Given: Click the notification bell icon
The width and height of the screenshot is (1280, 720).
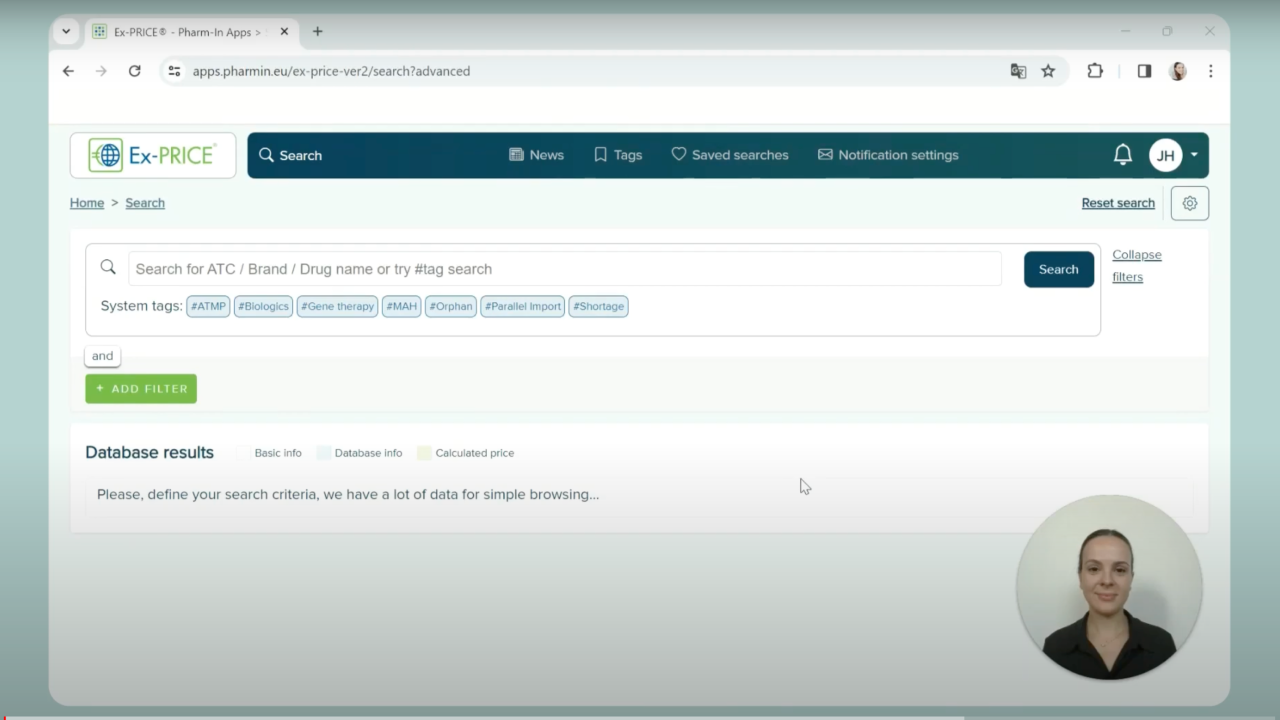Looking at the screenshot, I should 1122,155.
